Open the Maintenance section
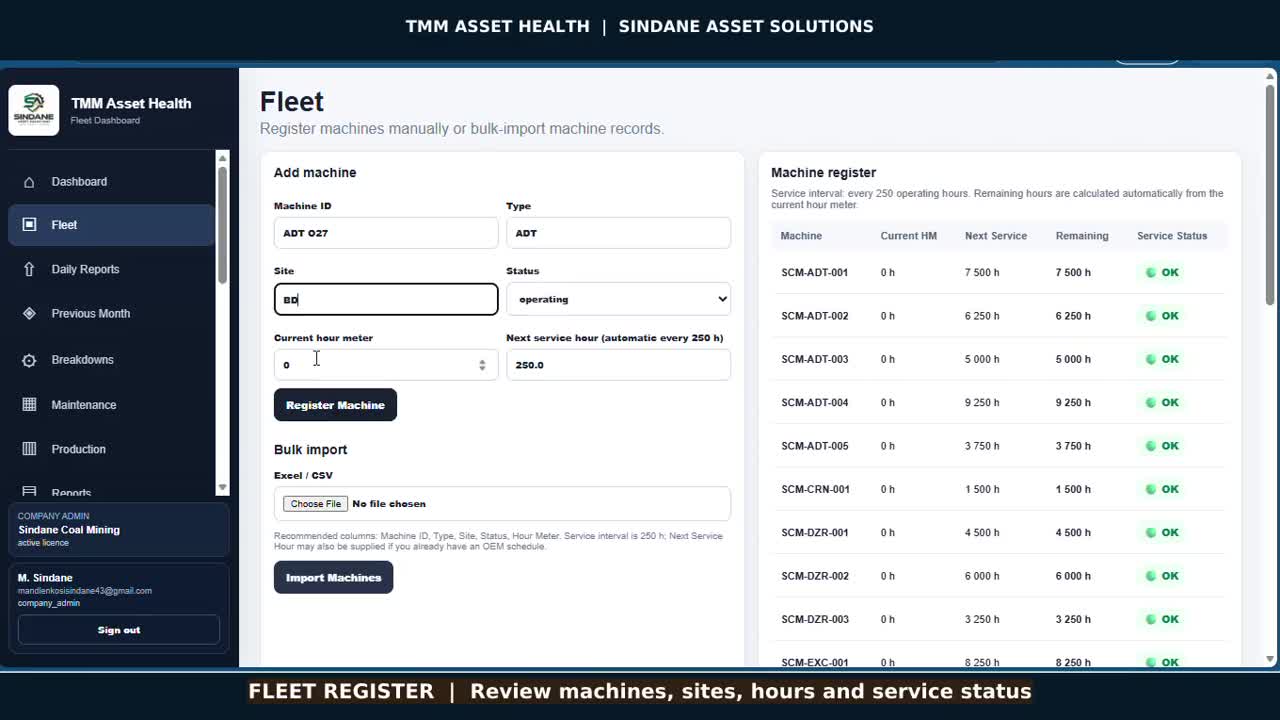The image size is (1280, 720). (111, 405)
